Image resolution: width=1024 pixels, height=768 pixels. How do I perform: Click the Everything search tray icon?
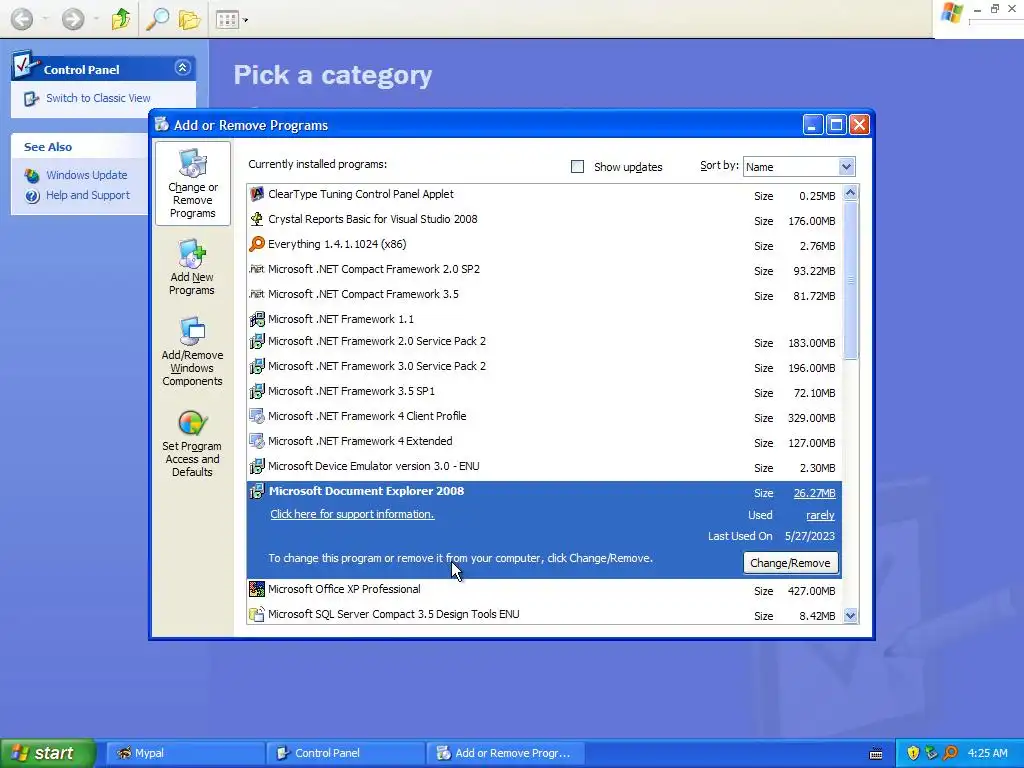coord(950,753)
